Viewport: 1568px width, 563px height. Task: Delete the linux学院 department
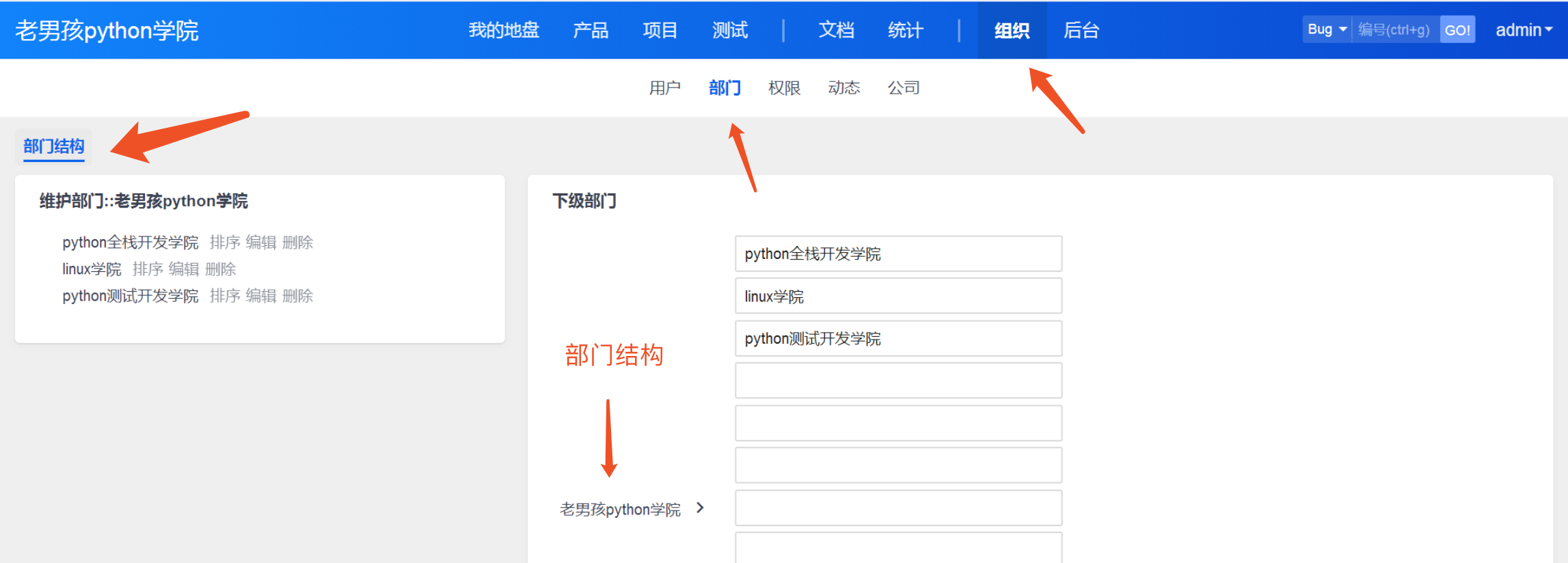pyautogui.click(x=220, y=269)
